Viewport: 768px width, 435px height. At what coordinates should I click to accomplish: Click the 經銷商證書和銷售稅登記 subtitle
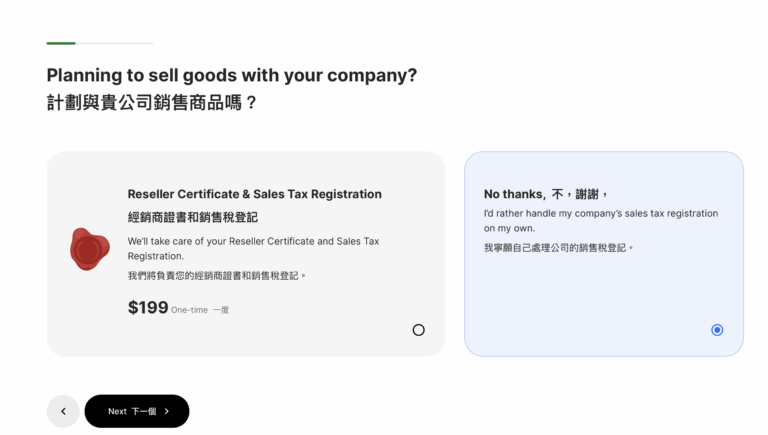(x=192, y=217)
